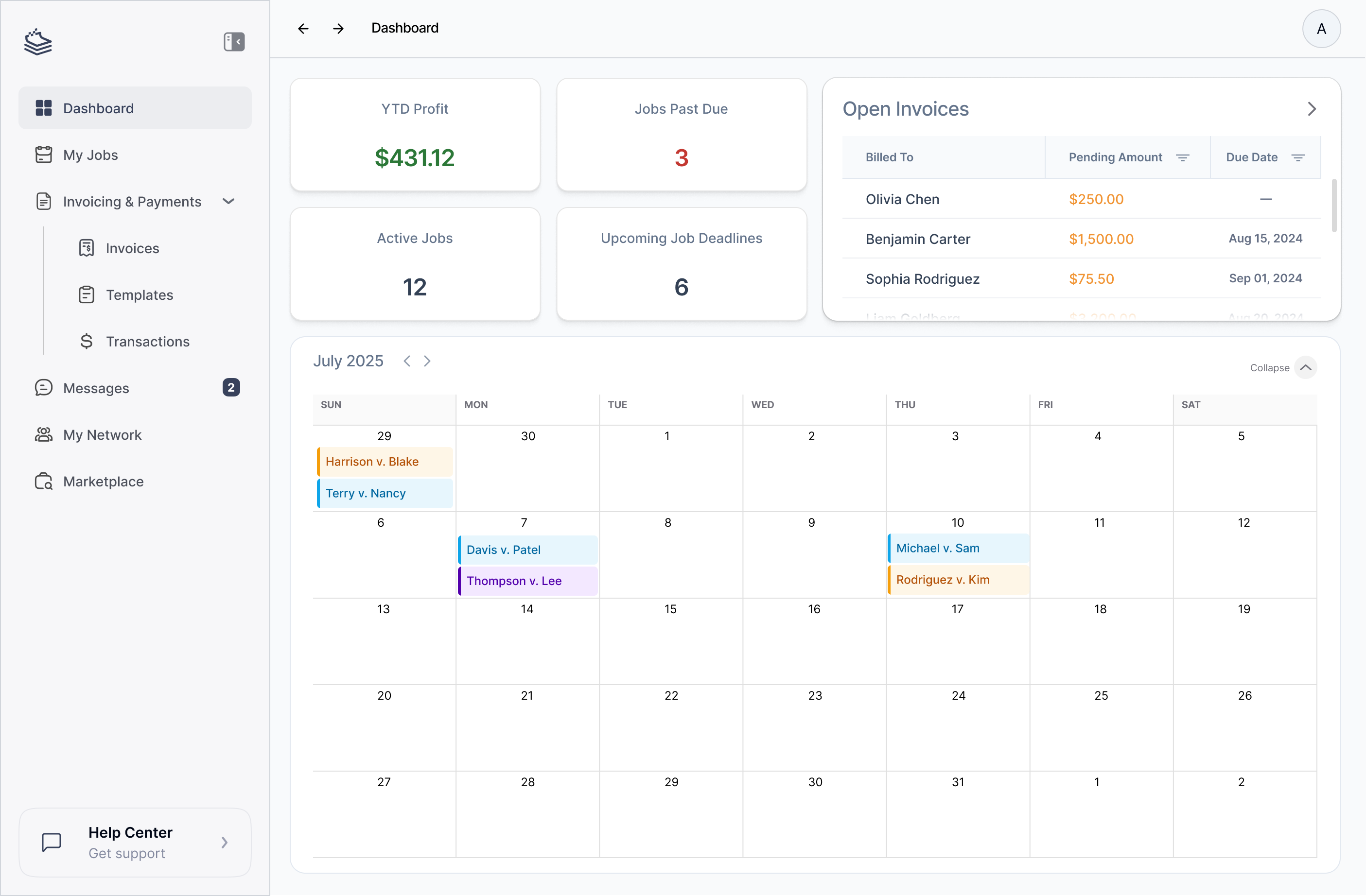1366x896 pixels.
Task: Select the My Jobs calendar icon
Action: [45, 154]
